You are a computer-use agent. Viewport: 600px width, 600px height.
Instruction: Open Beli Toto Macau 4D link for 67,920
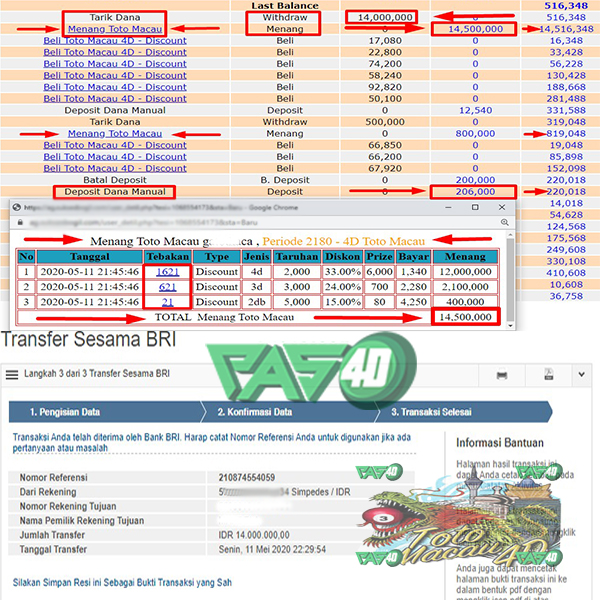115,168
